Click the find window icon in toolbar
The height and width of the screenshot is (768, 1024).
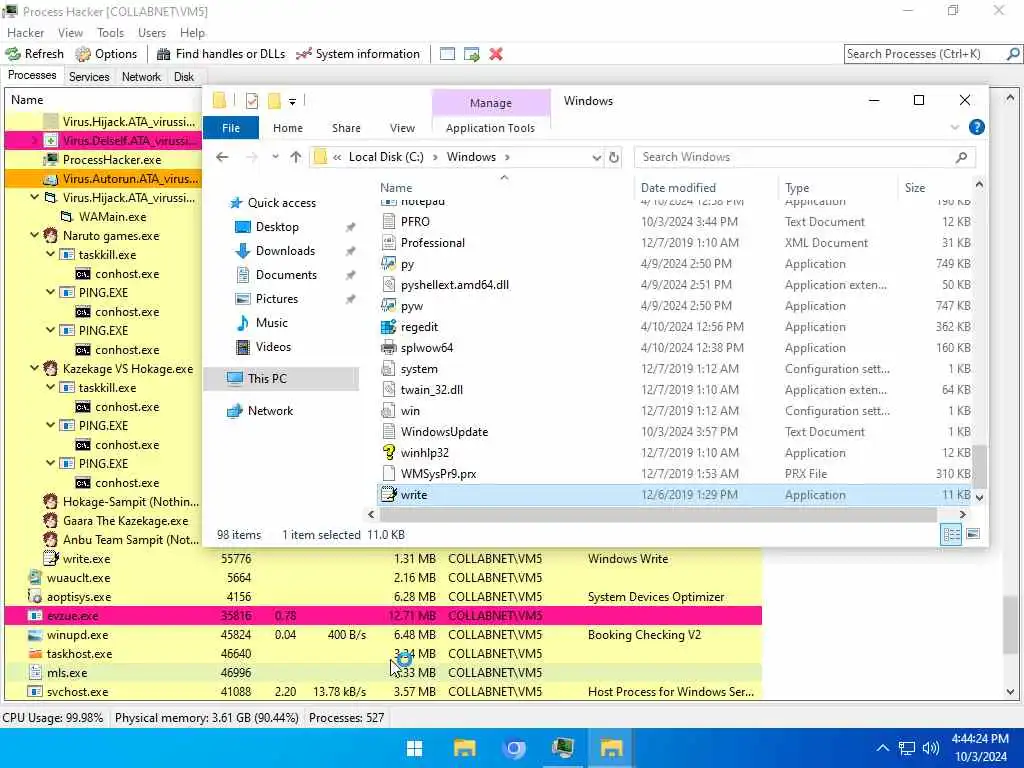tap(447, 54)
